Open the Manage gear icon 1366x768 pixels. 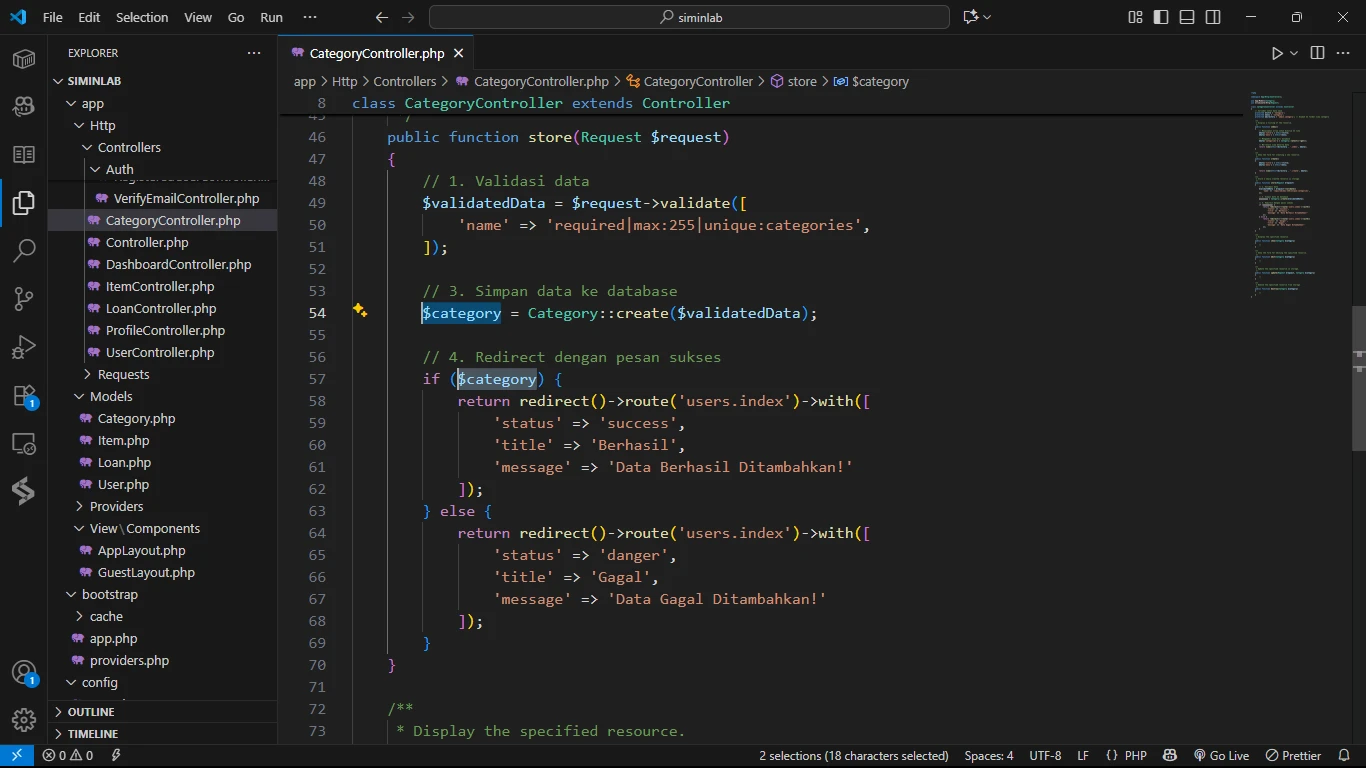[x=24, y=719]
